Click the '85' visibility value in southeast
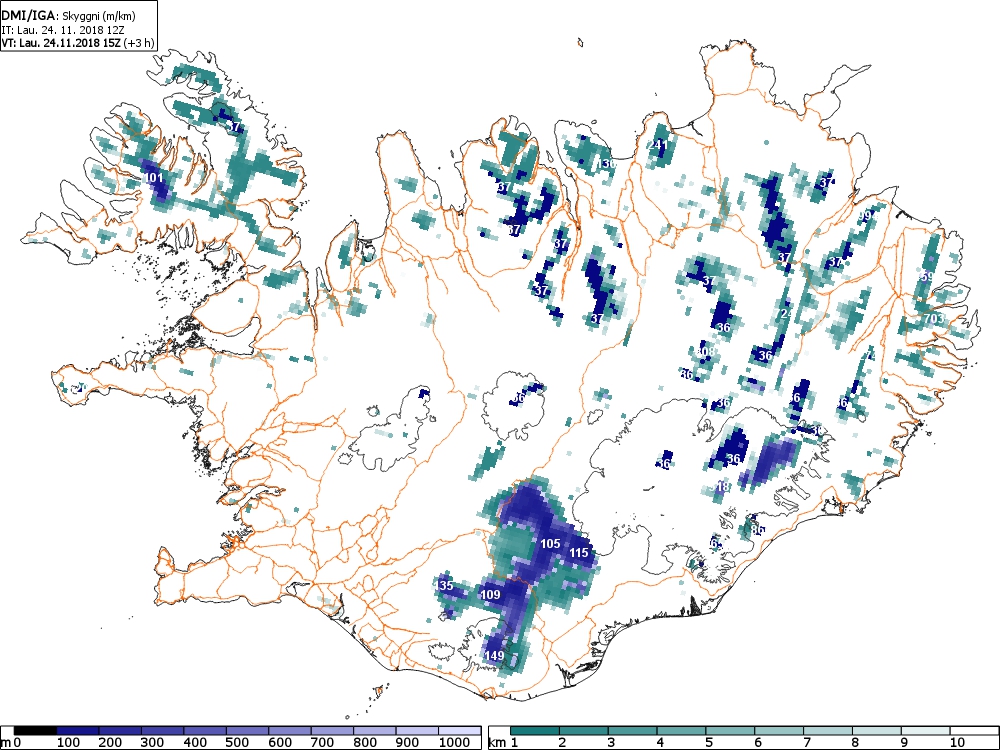This screenshot has height=750, width=1000. click(x=757, y=530)
